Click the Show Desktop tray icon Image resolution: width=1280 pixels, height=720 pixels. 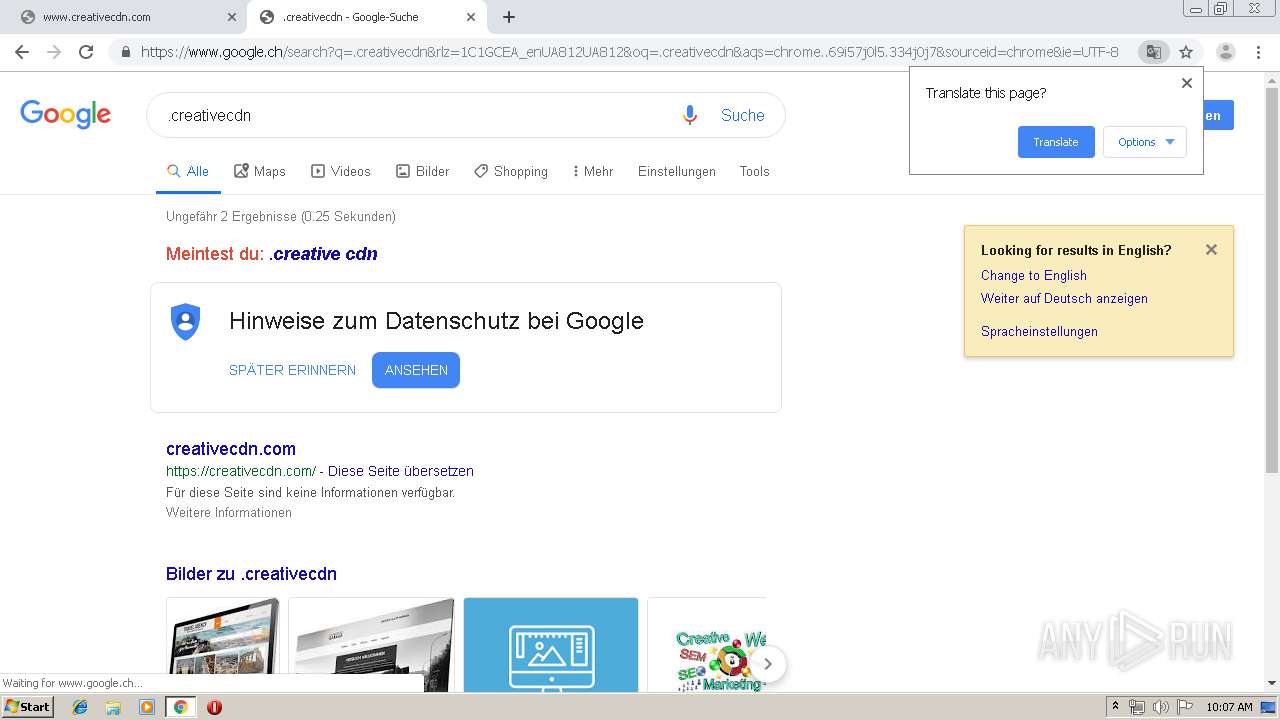[x=1269, y=707]
